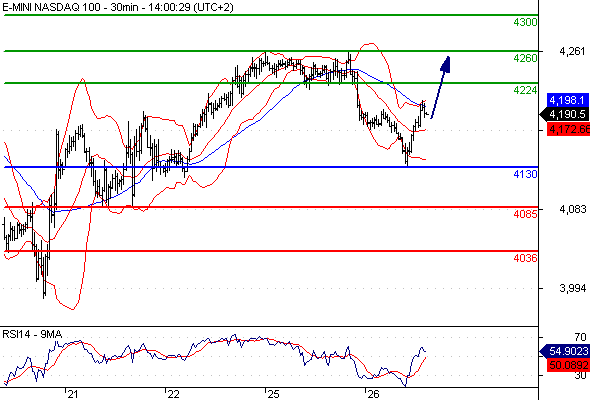Click the blue 4130 pivot label
The height and width of the screenshot is (400, 590).
(525, 174)
